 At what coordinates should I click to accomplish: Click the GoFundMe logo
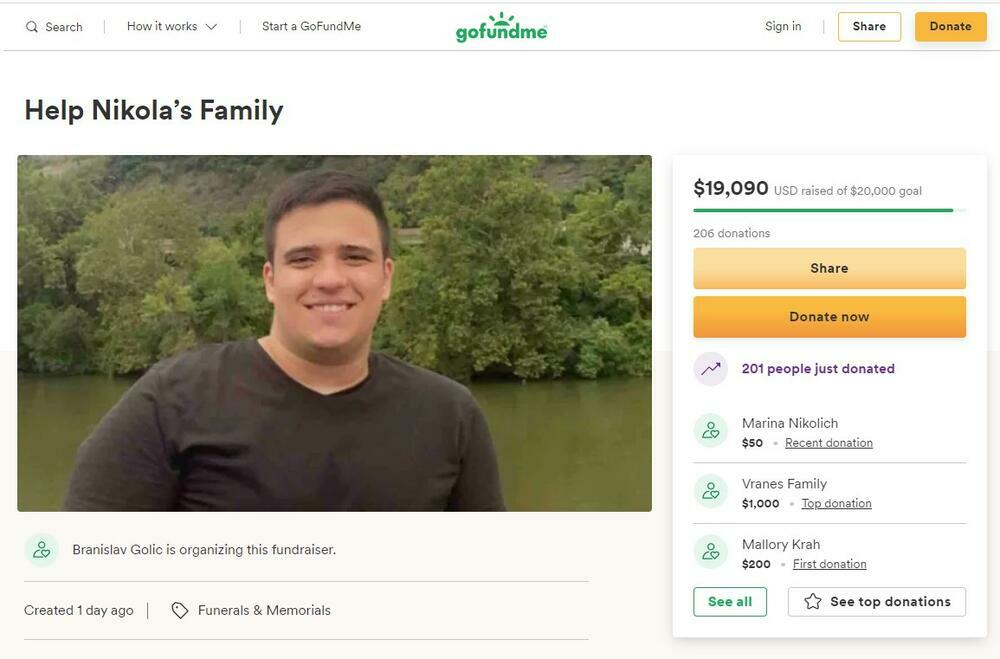501,28
